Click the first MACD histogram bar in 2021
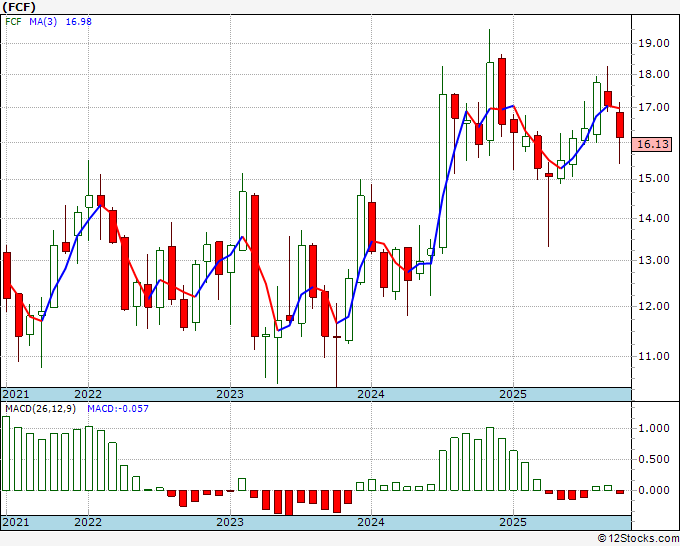Screen dimensions: 680x546 [x=6, y=454]
